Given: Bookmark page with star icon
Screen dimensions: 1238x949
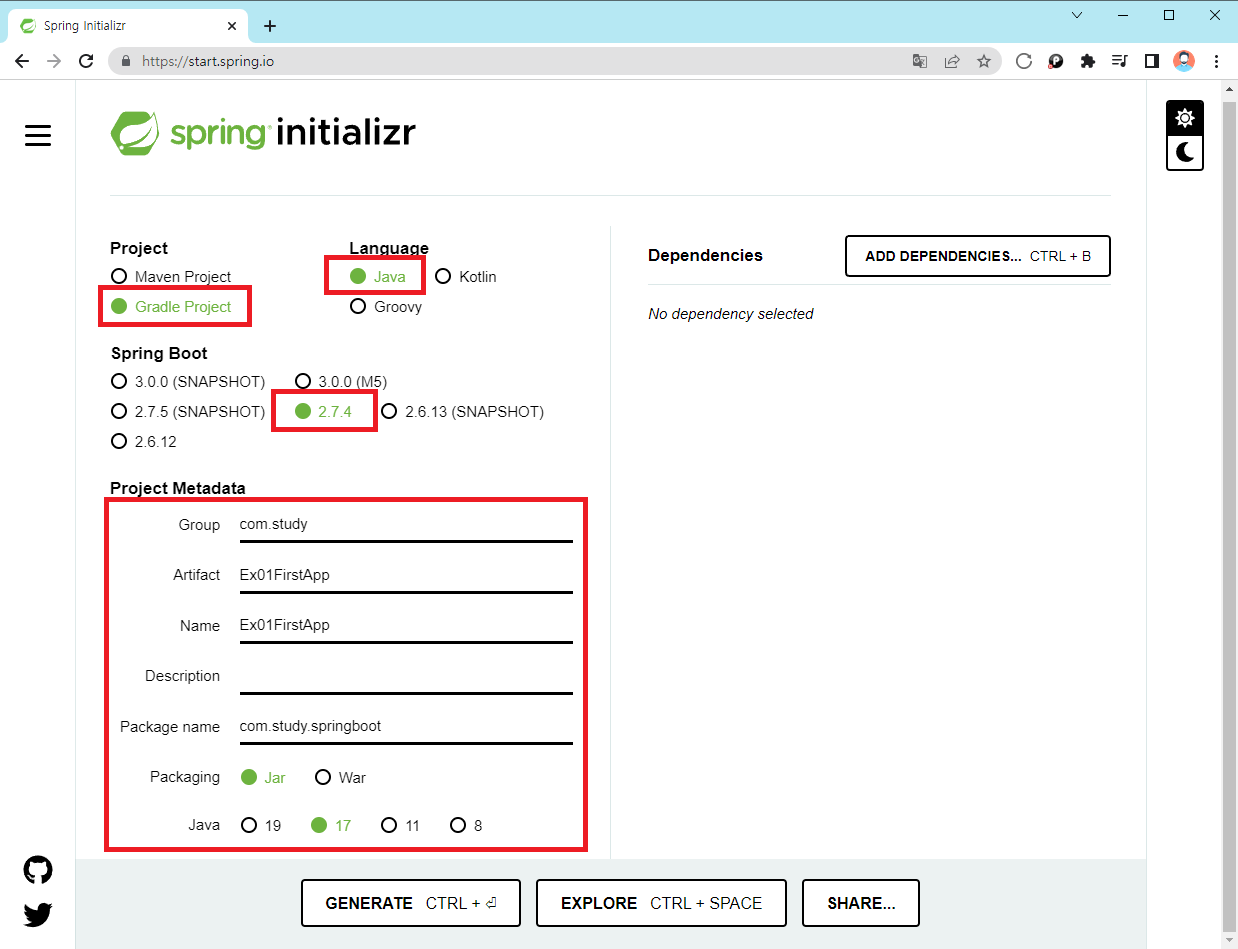Looking at the screenshot, I should [984, 61].
